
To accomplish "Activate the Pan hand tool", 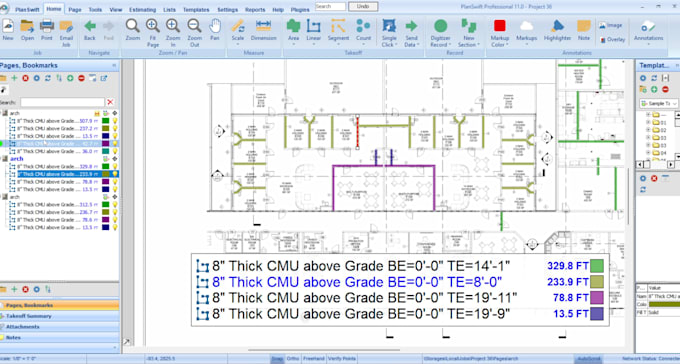I will 215,30.
